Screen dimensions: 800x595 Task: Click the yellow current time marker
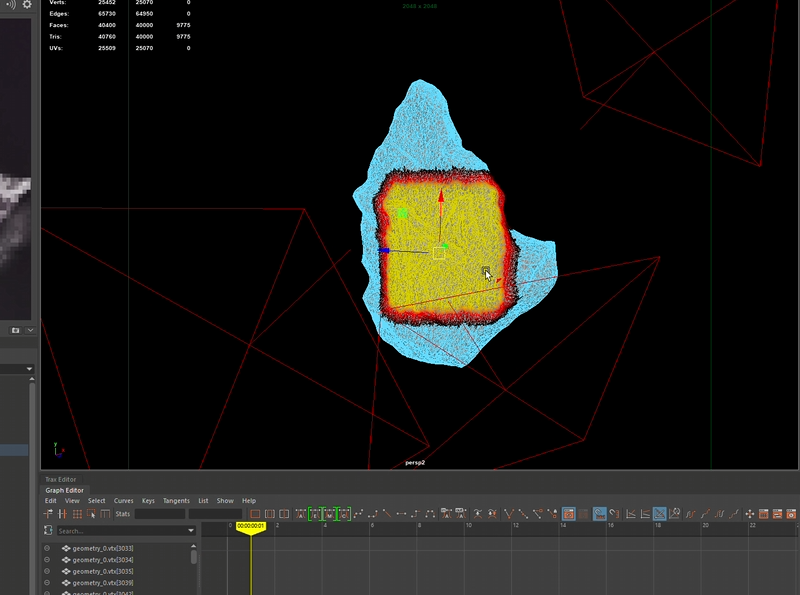(x=251, y=527)
